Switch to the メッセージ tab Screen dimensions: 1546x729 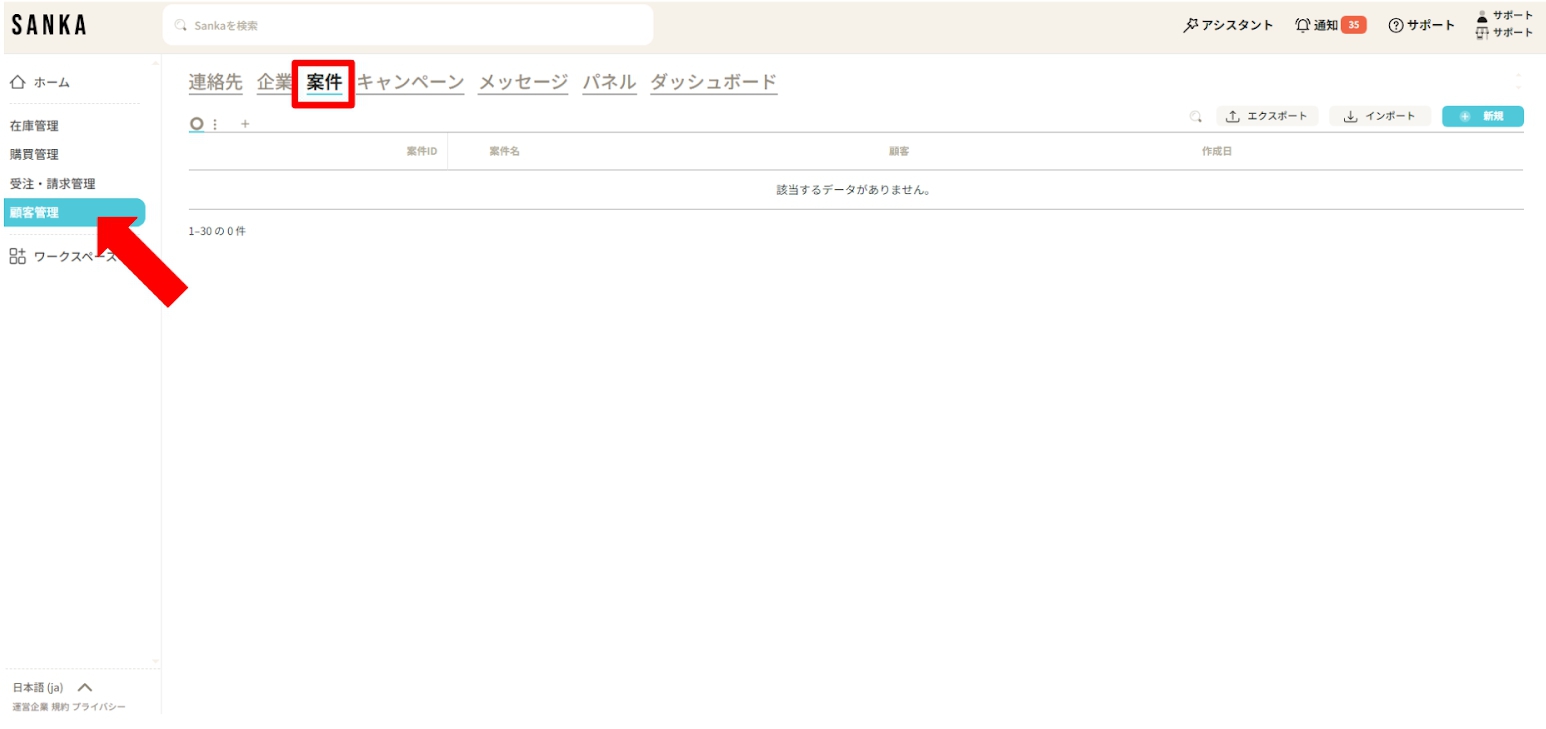click(523, 82)
